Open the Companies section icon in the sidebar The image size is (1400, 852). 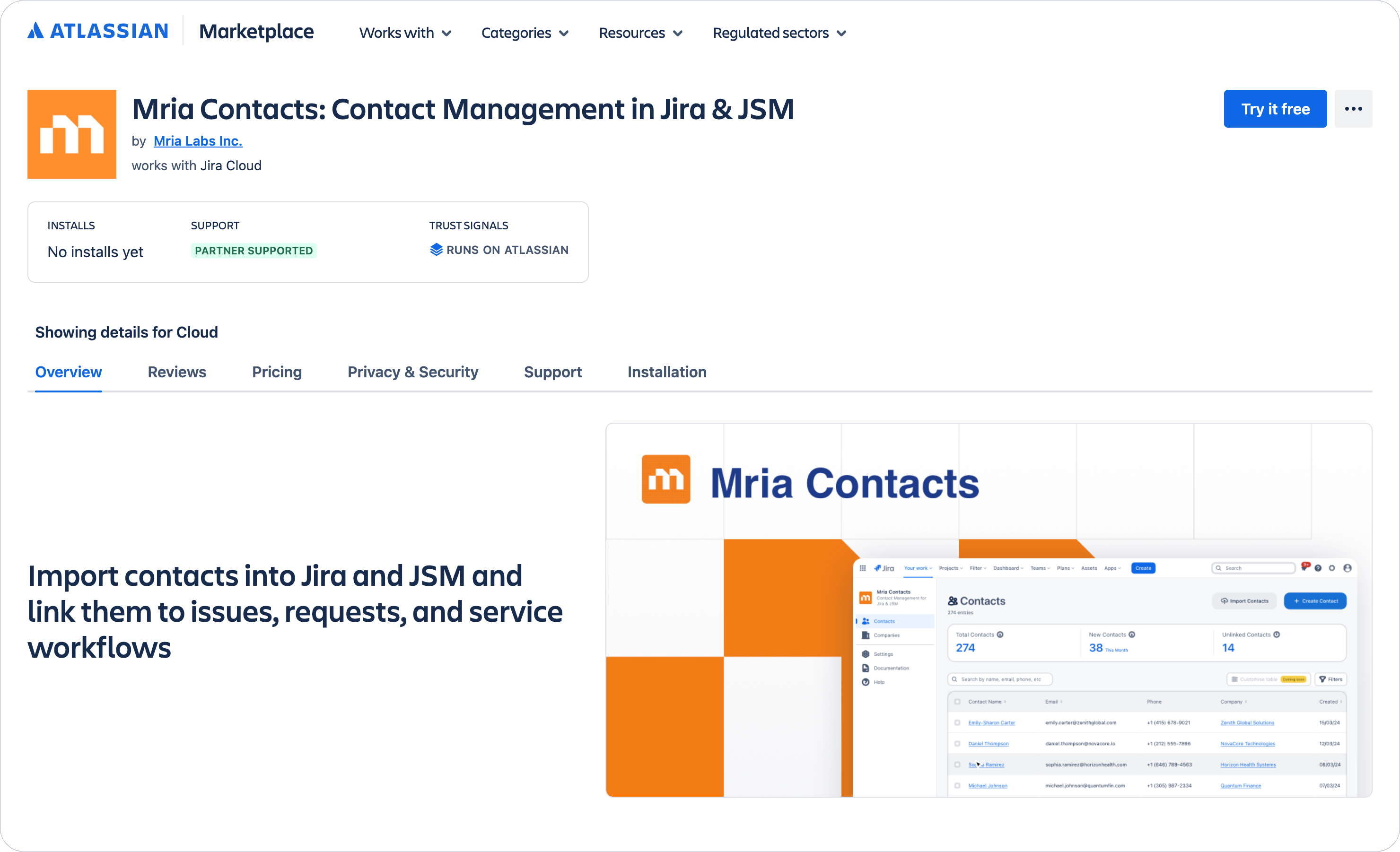pos(866,635)
